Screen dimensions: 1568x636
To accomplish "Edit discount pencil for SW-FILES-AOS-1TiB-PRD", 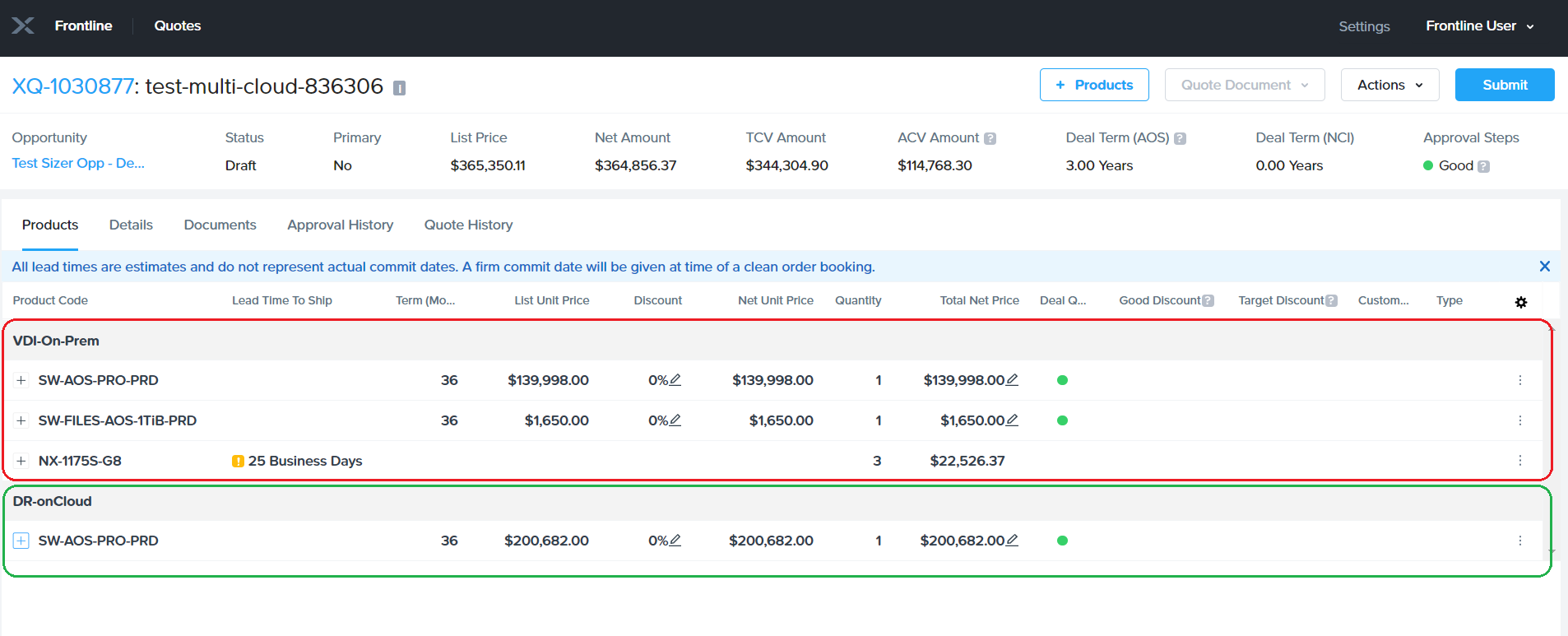I will click(675, 420).
